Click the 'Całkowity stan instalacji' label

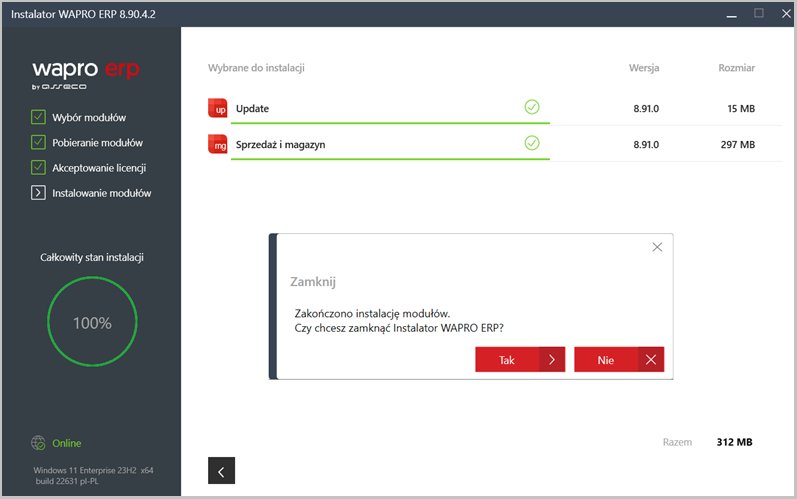click(92, 257)
